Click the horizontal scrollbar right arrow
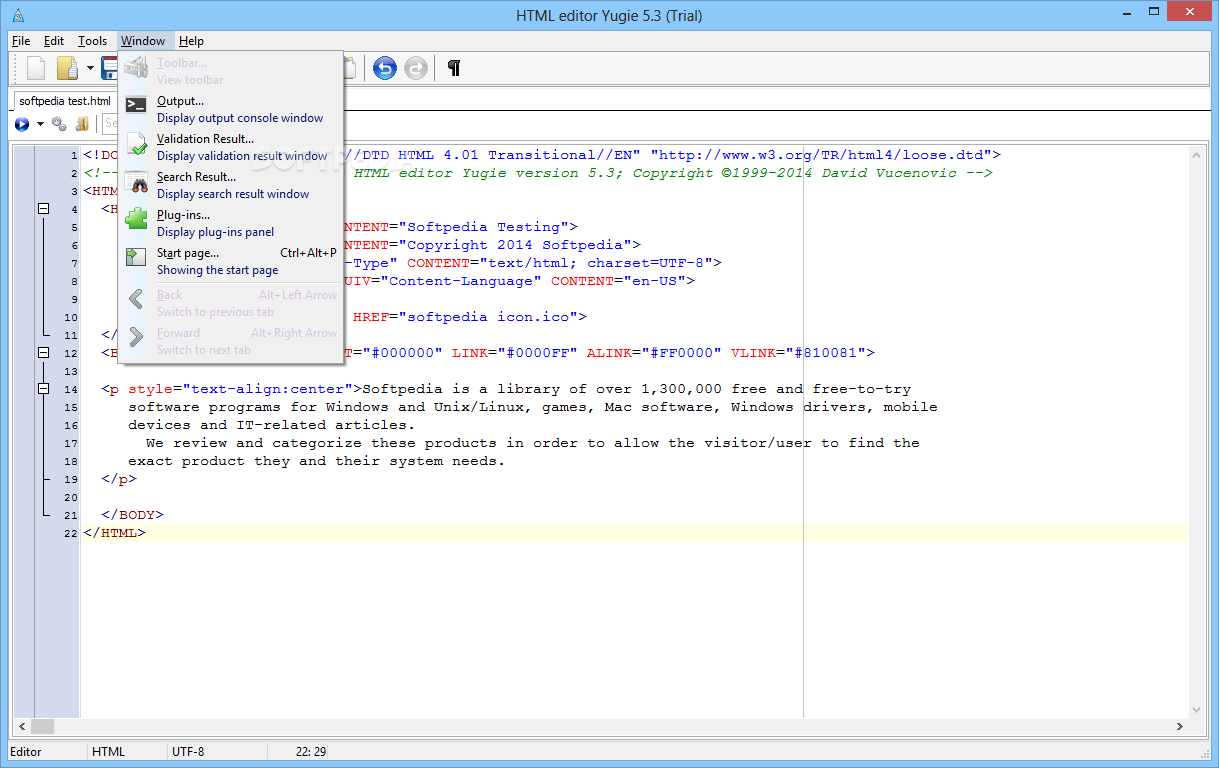 pos(1179,727)
